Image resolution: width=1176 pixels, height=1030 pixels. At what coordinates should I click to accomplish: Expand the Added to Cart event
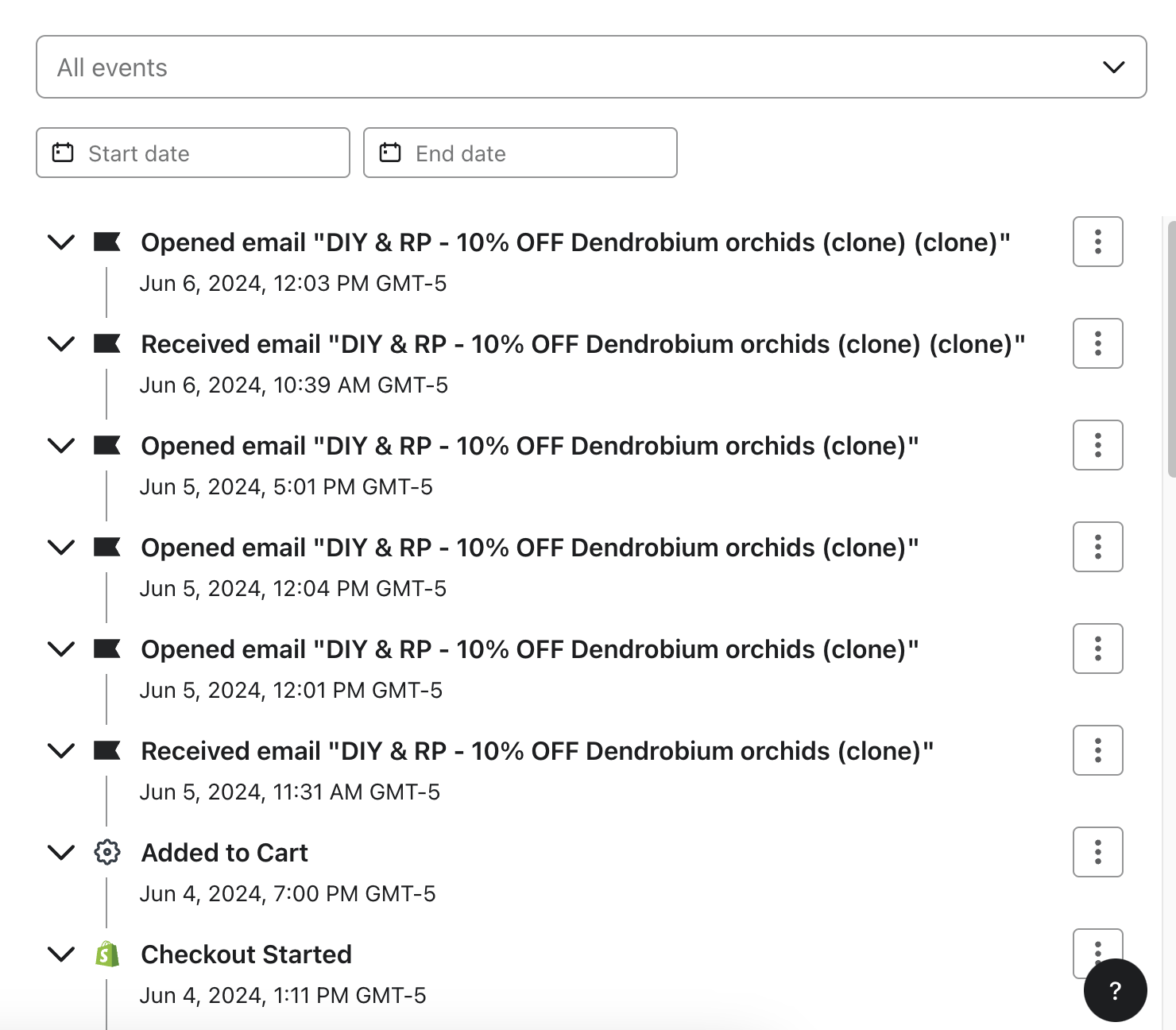(61, 852)
